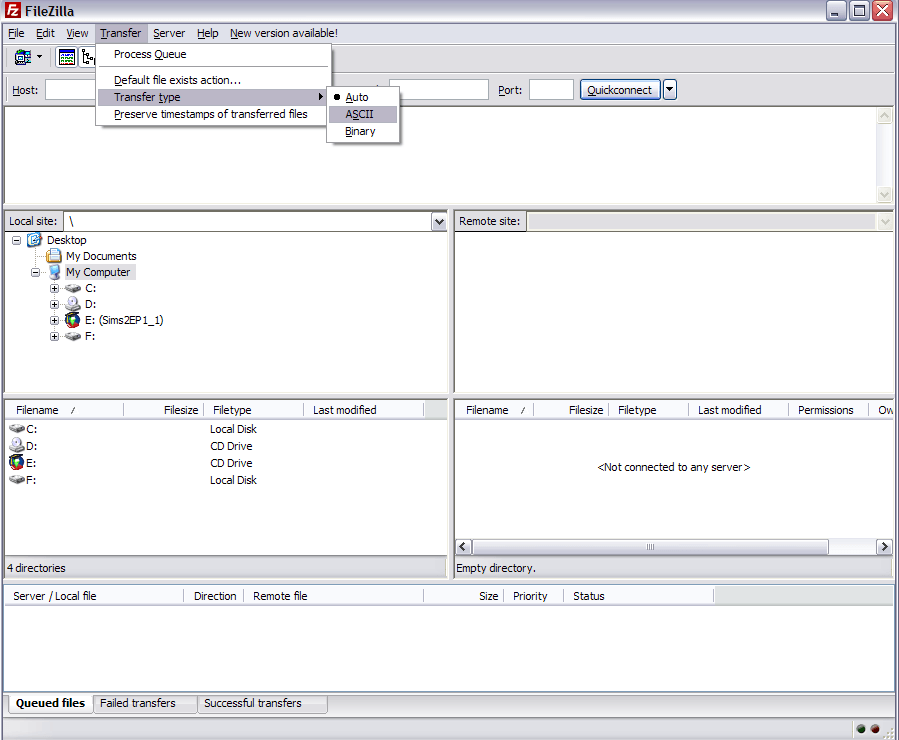
Task: Open the File menu
Action: (x=16, y=33)
